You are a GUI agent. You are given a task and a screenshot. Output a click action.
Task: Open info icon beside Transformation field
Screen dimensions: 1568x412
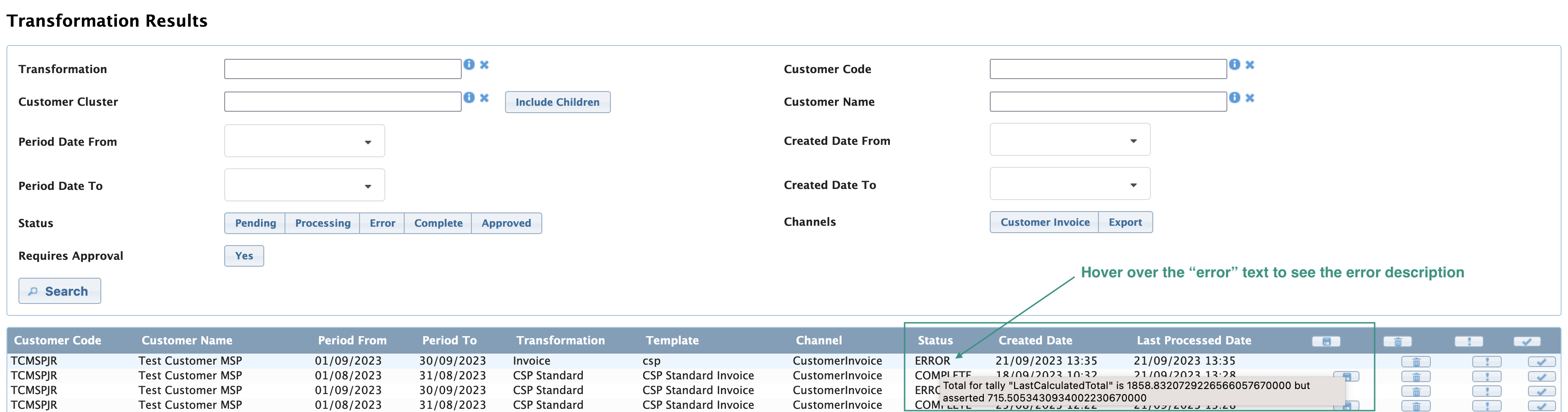pos(469,64)
